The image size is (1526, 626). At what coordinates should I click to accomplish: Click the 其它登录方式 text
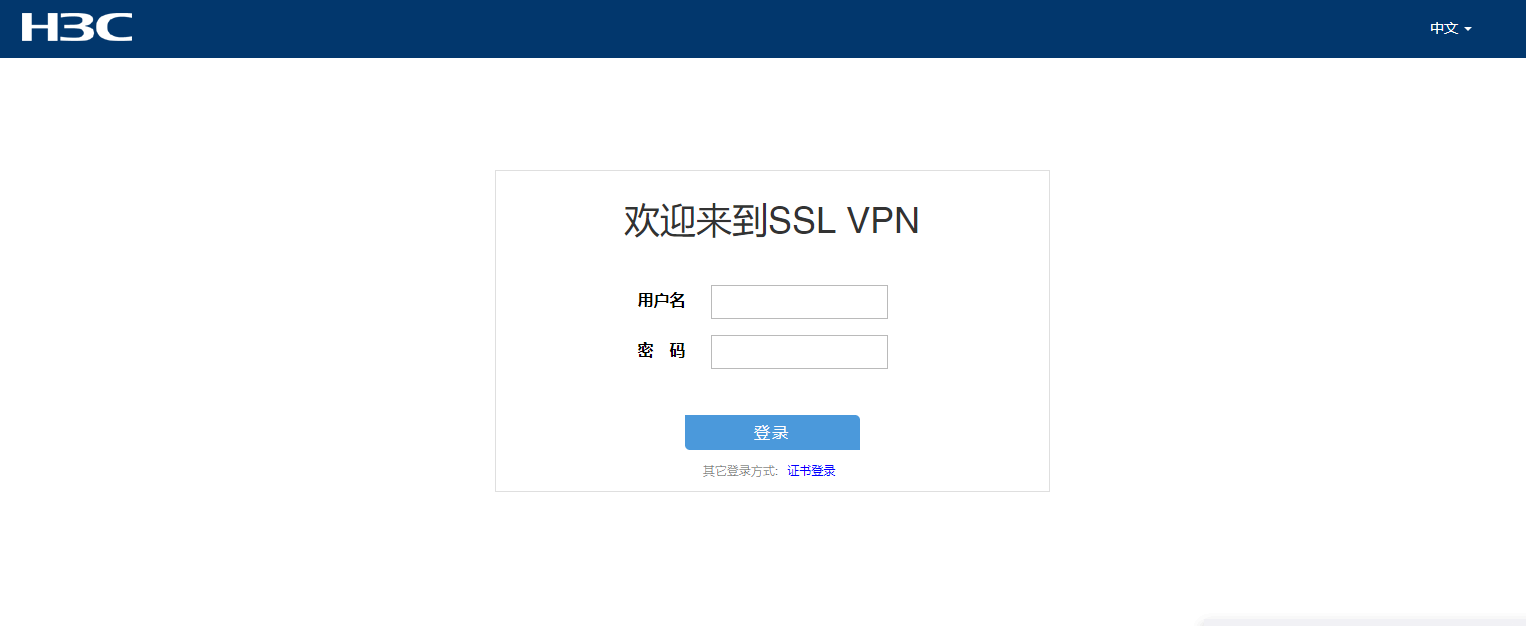(738, 471)
